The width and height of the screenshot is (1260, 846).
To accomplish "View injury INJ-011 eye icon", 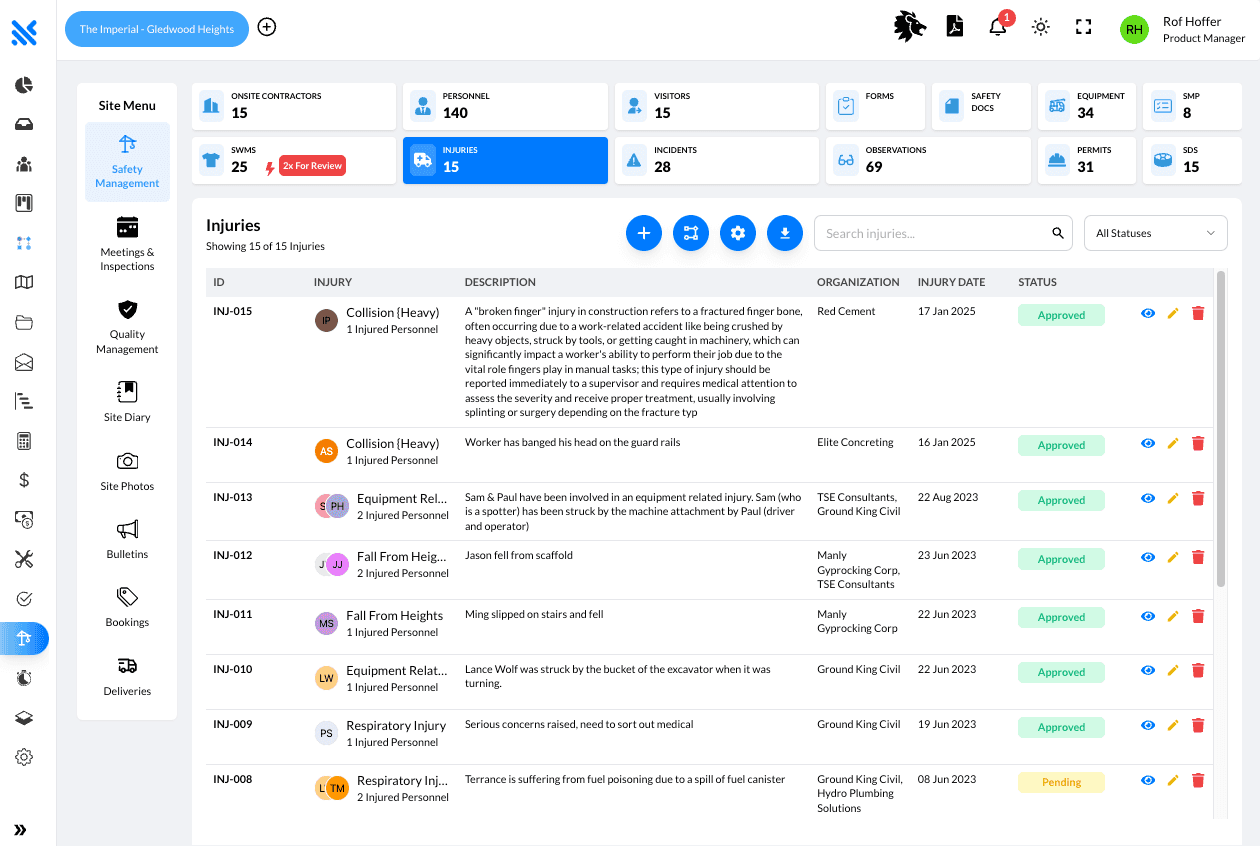I will (x=1148, y=615).
